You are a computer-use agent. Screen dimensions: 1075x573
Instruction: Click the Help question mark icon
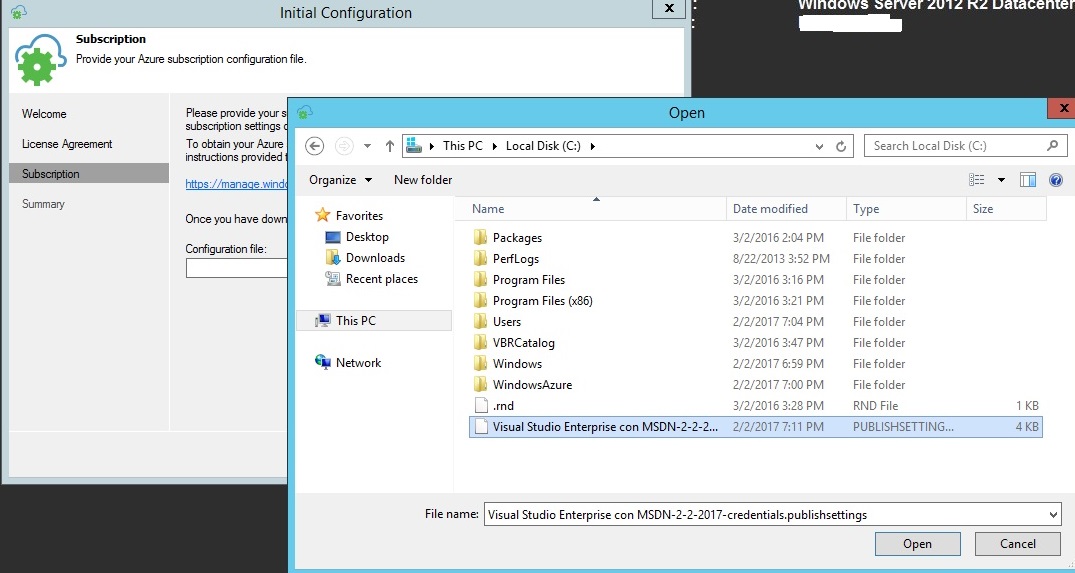point(1055,180)
